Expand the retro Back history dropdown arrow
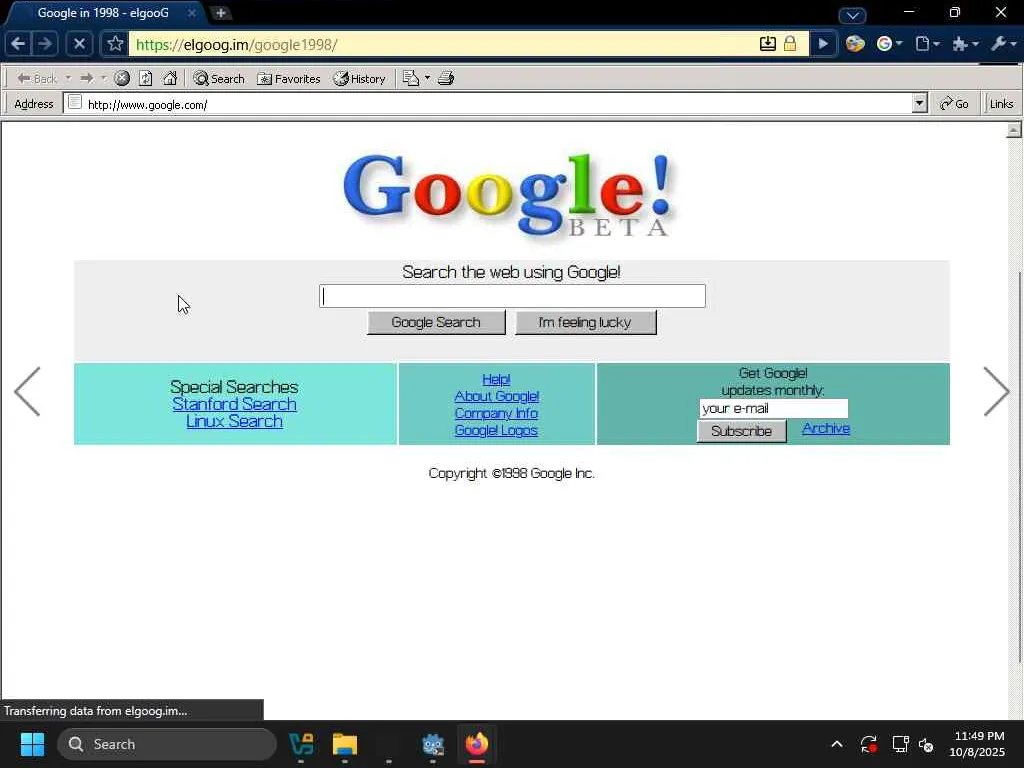This screenshot has height=768, width=1024. [68, 78]
